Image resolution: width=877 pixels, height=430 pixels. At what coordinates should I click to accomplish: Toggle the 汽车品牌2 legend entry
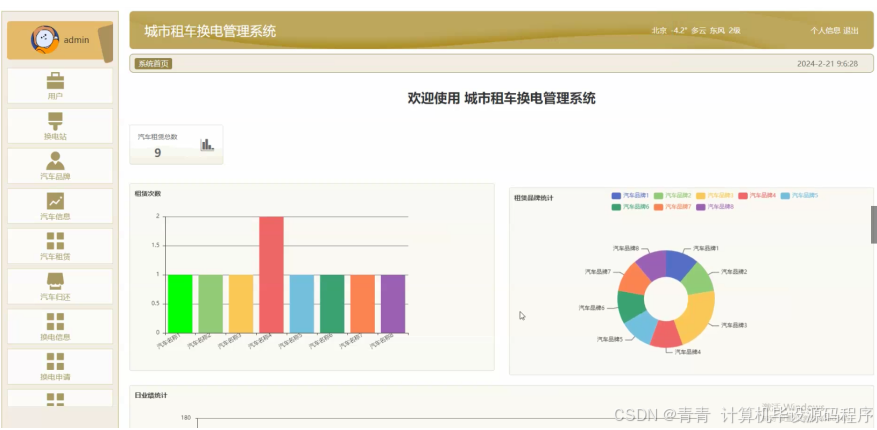coord(672,196)
